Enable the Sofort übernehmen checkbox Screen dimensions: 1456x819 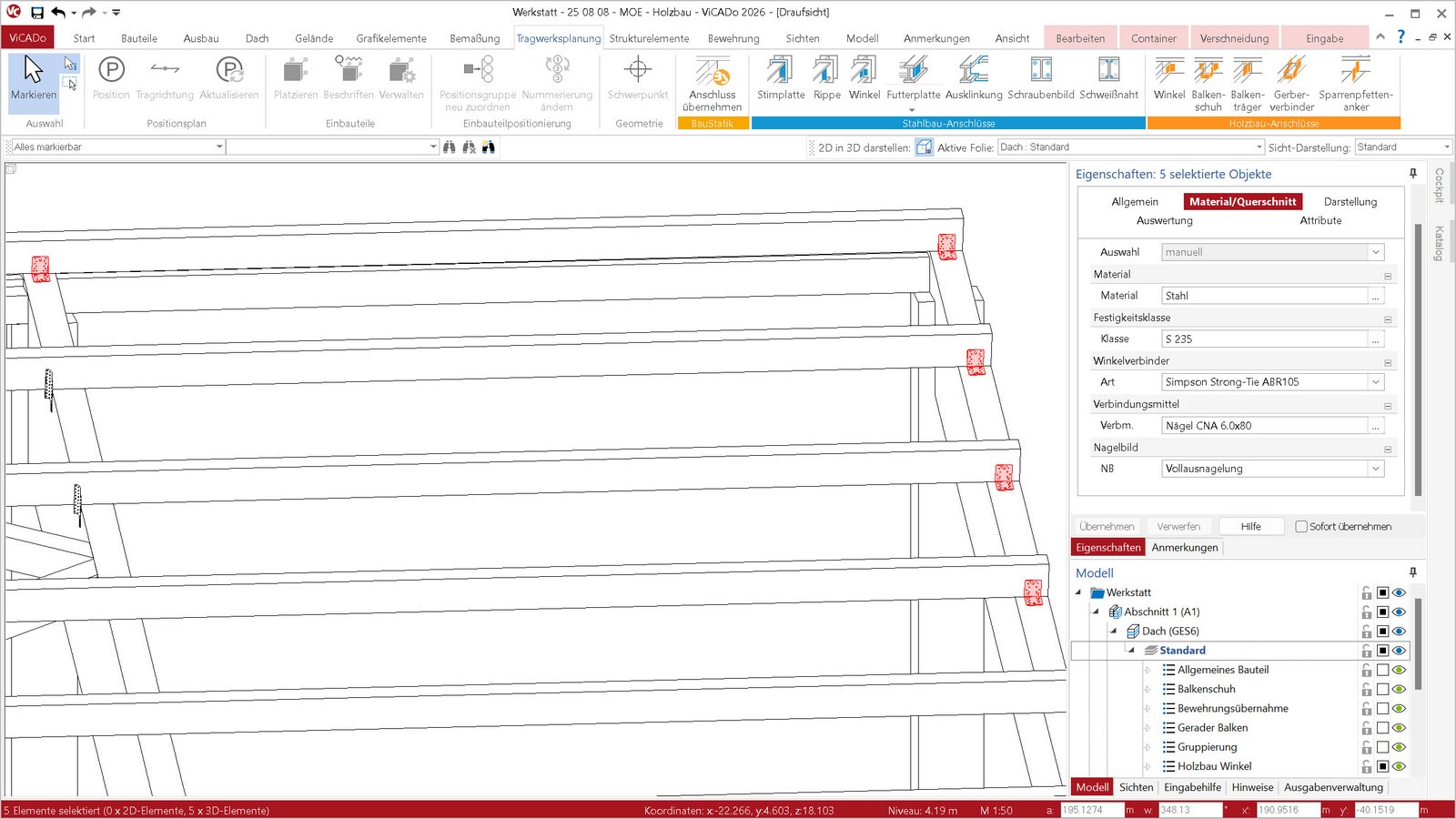[x=1301, y=527]
